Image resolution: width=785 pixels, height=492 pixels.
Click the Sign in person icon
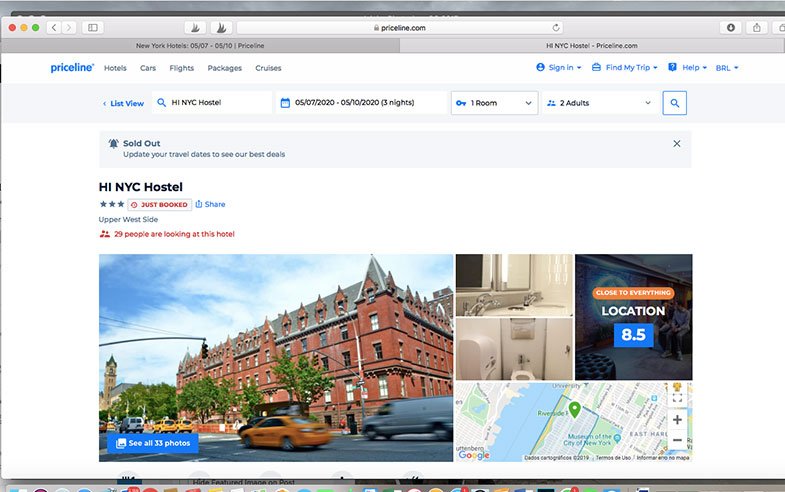tap(540, 67)
